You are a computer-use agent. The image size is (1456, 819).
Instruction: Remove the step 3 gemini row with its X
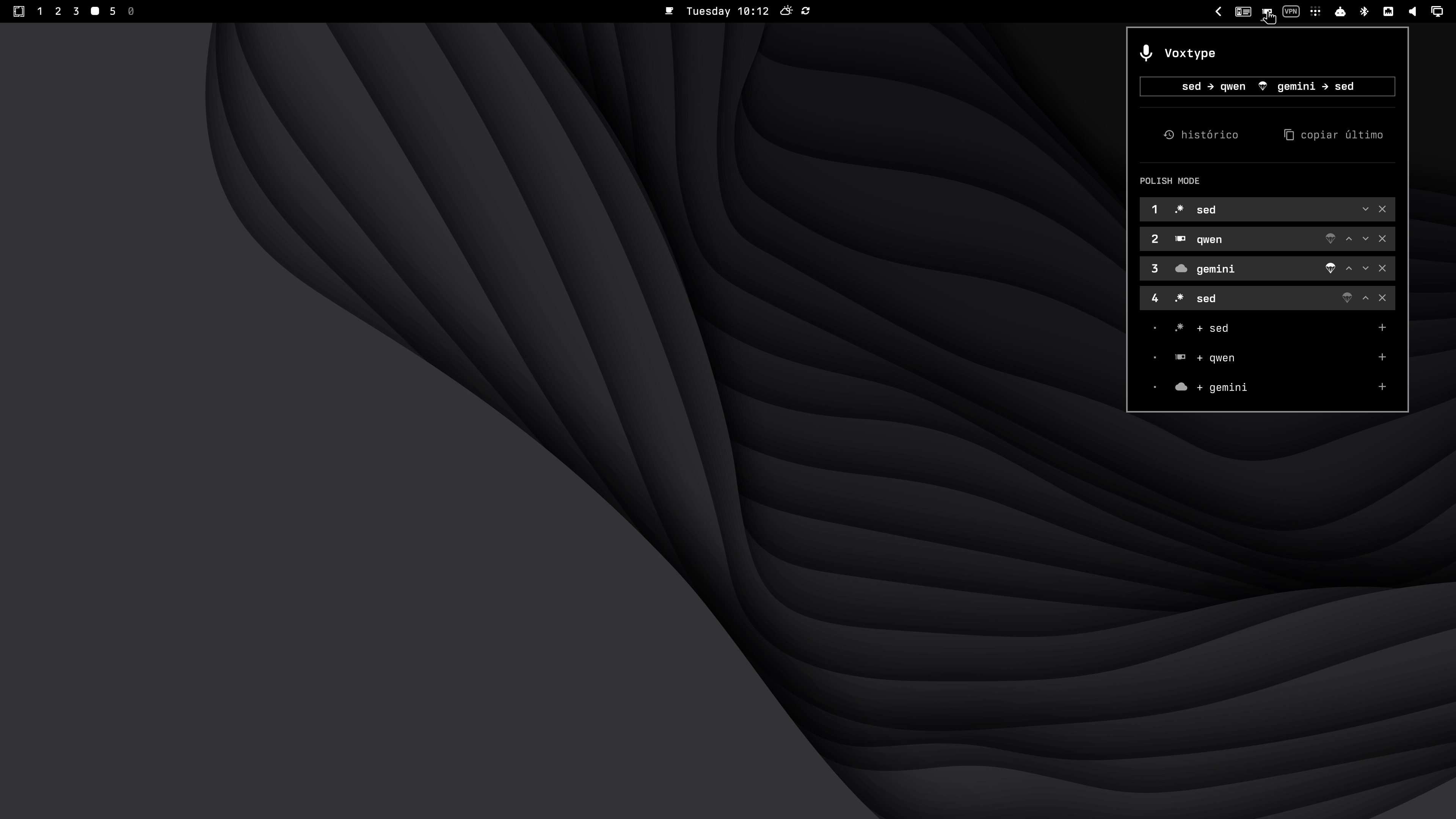click(1382, 268)
